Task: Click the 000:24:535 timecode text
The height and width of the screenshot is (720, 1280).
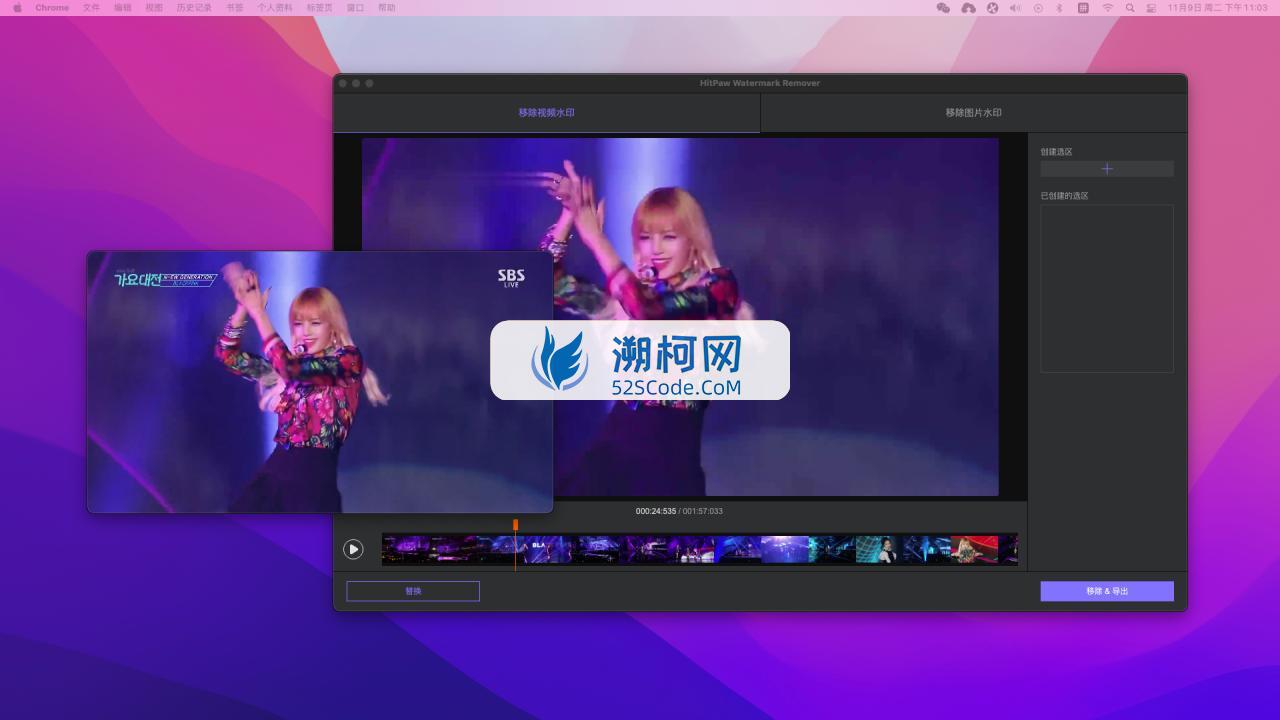Action: click(x=656, y=511)
